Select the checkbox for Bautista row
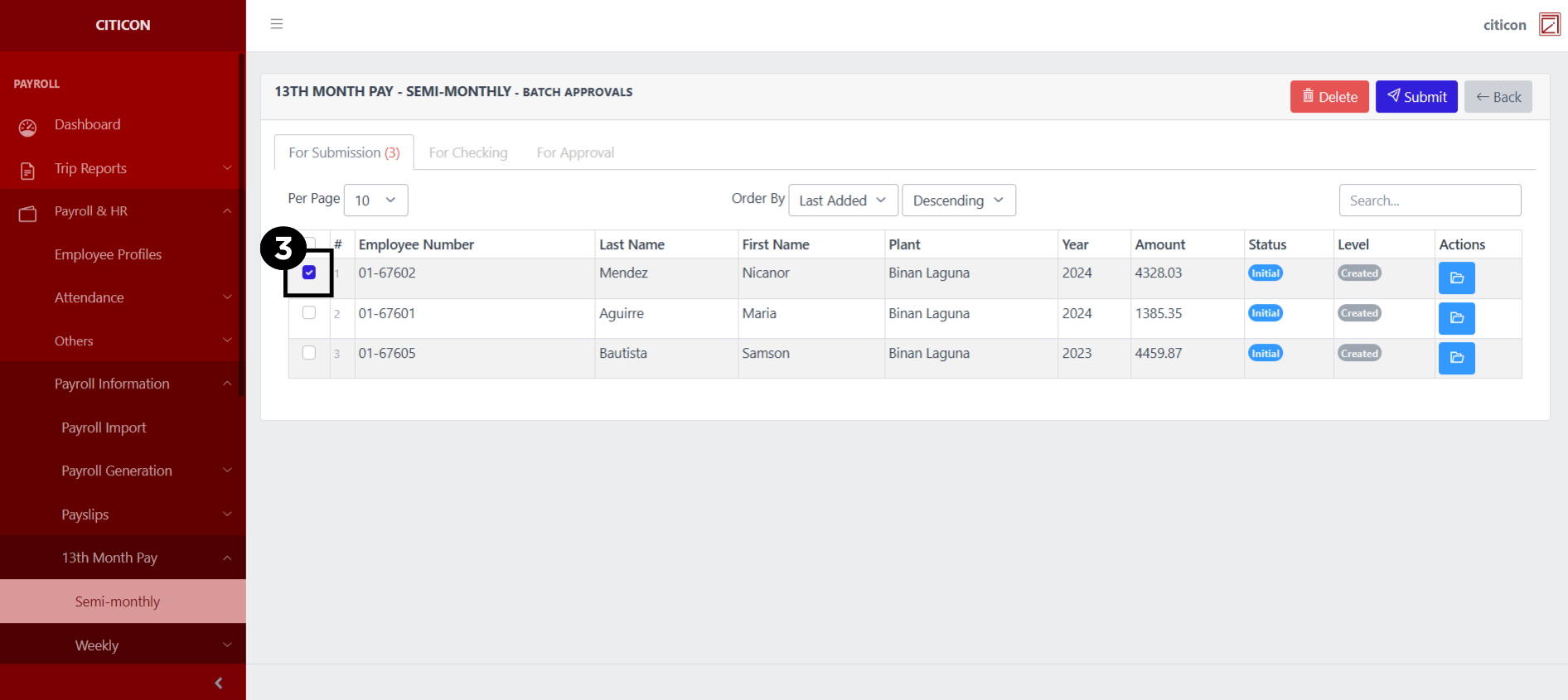 tap(309, 353)
